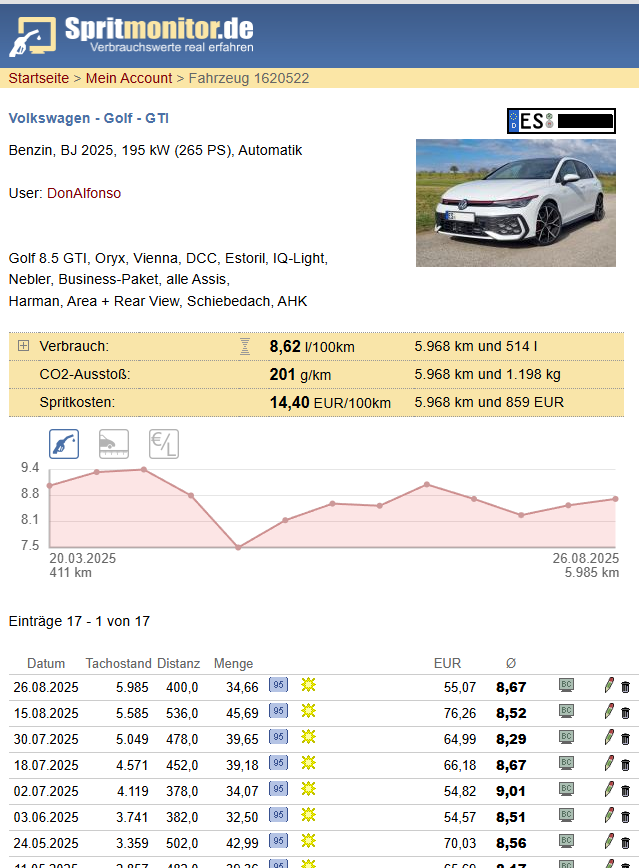Go to Startseite breadcrumb link
This screenshot has width=639, height=868.
click(39, 78)
